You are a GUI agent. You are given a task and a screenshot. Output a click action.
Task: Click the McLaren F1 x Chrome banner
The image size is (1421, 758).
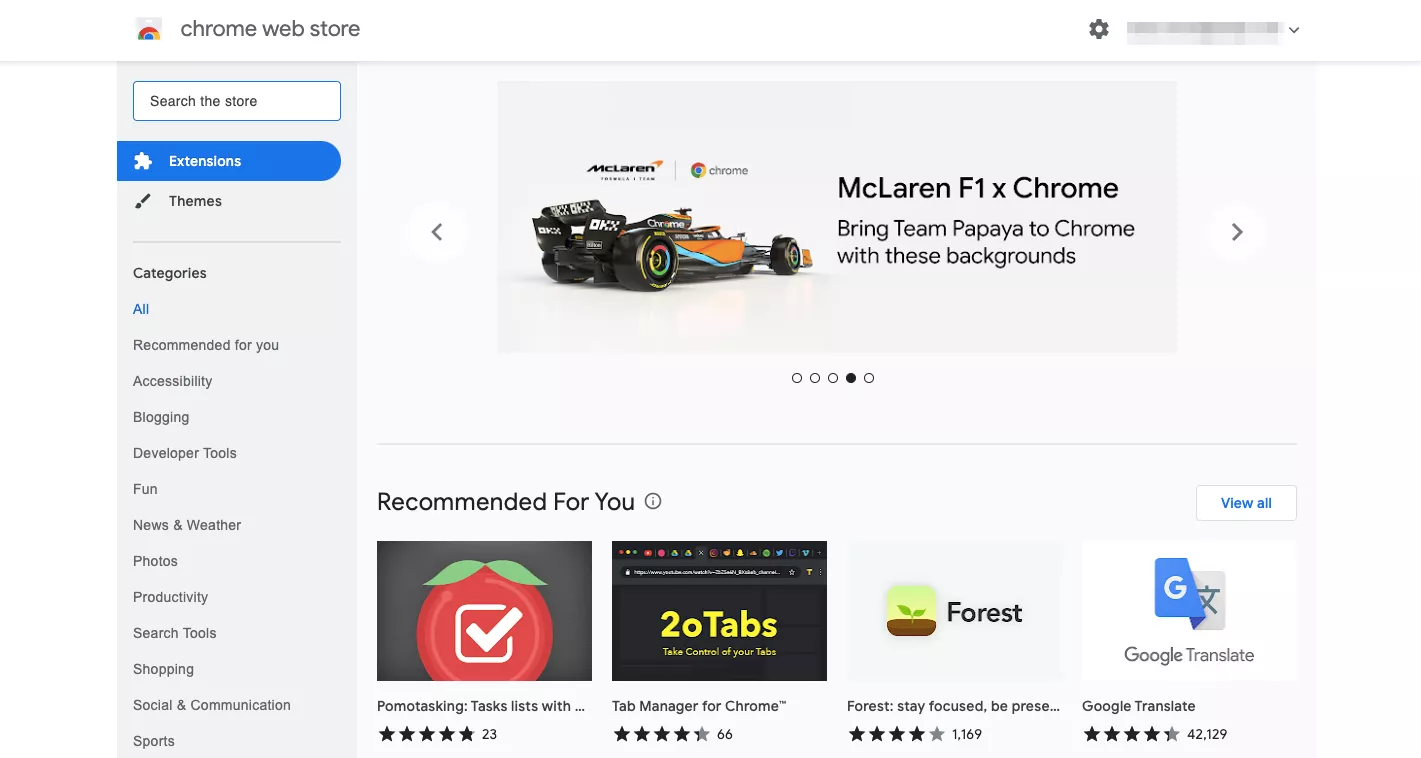837,217
